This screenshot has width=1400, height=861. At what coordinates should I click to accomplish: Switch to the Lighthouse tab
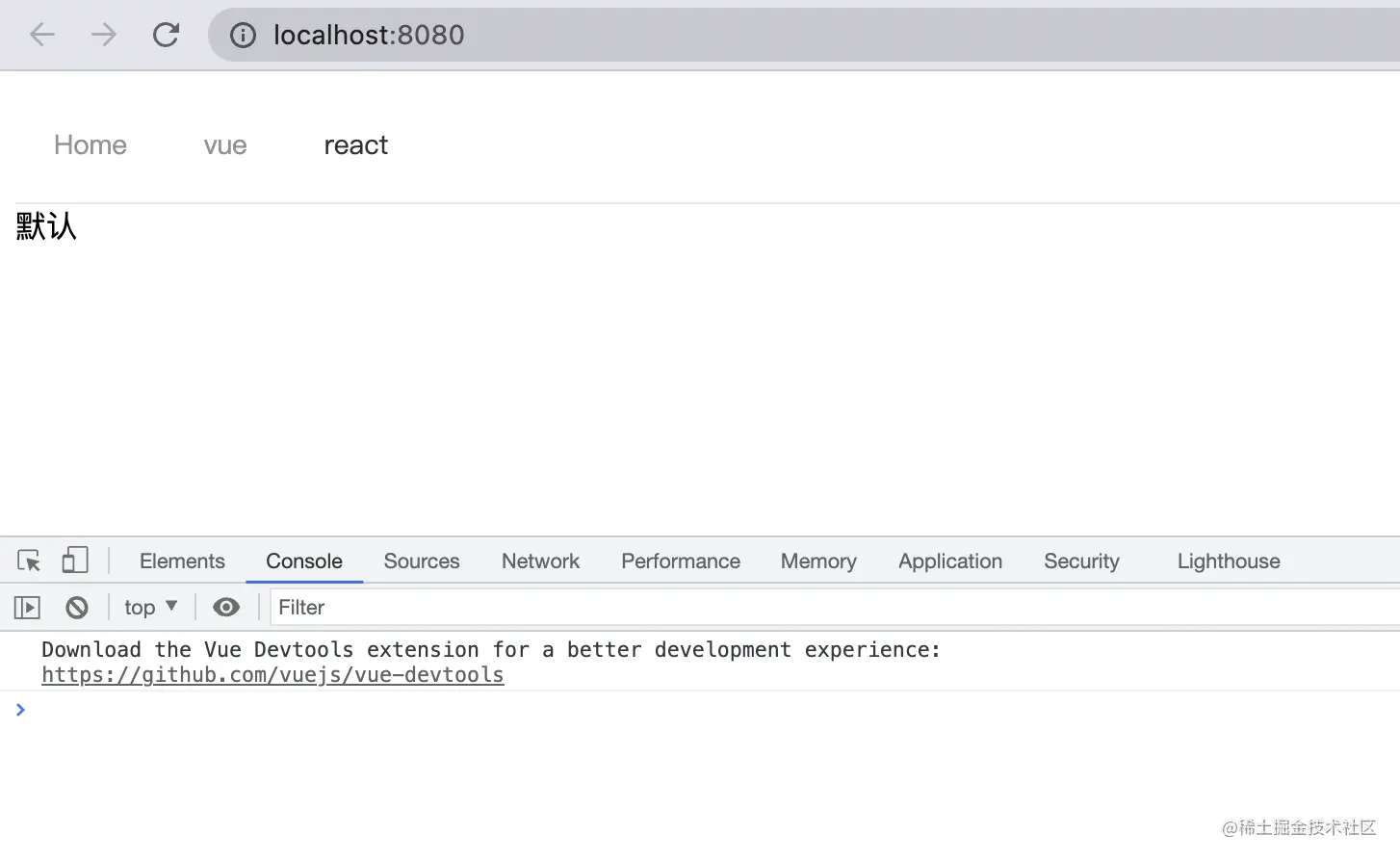coord(1229,561)
